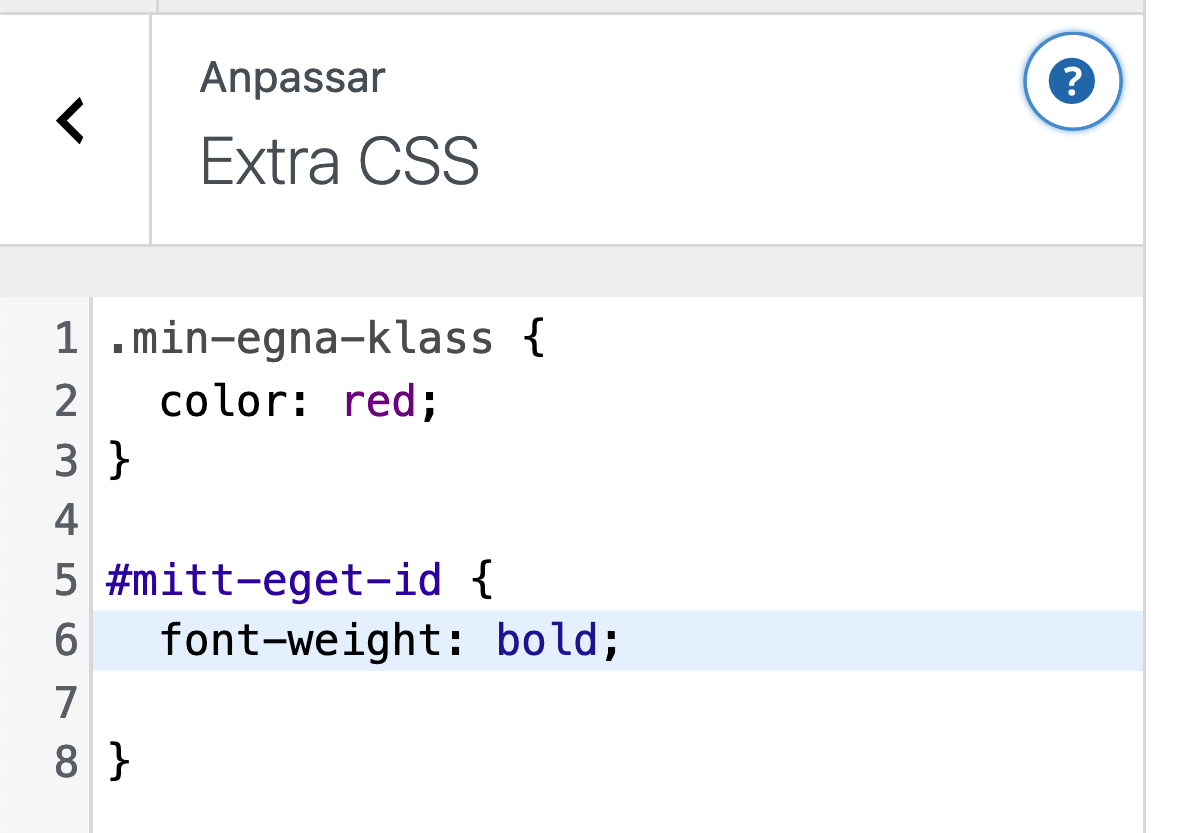Image resolution: width=1186 pixels, height=833 pixels.
Task: Click the opening brace after #mitt-eget-id
Action: [482, 580]
